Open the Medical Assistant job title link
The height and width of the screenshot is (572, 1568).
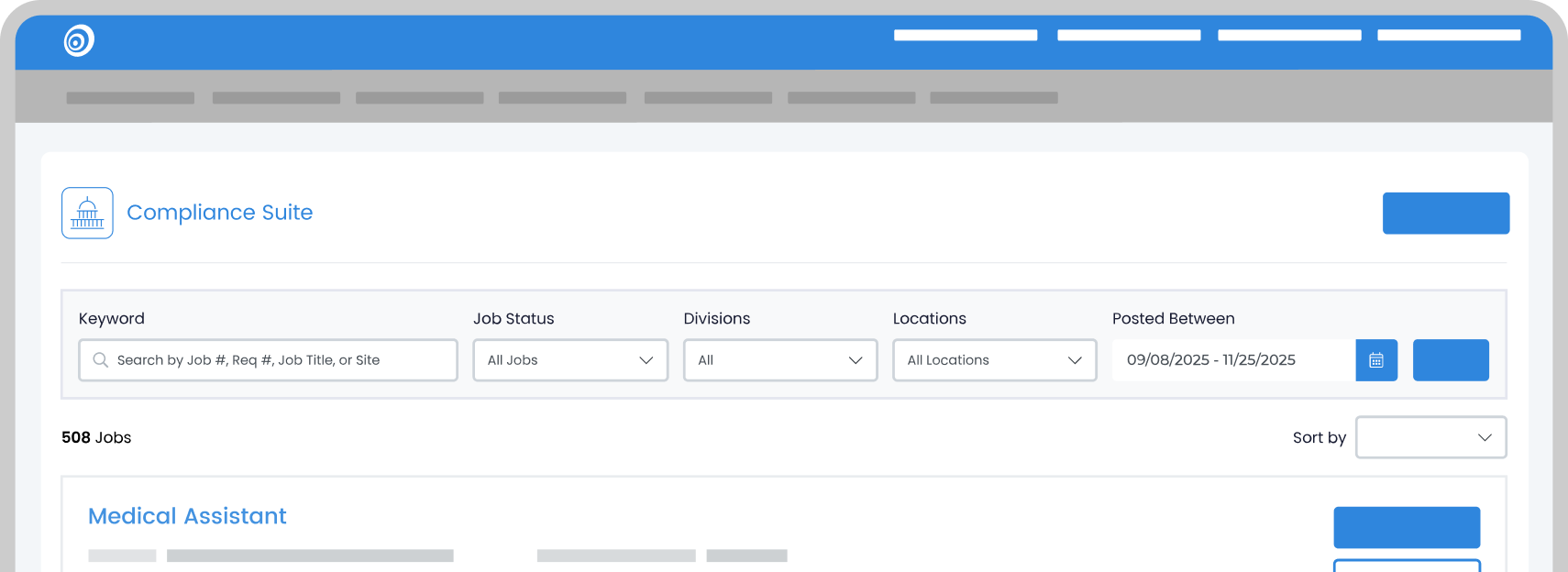click(x=187, y=516)
